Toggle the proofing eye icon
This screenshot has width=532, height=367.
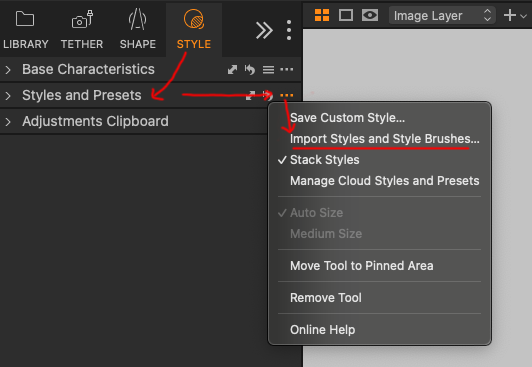[369, 15]
